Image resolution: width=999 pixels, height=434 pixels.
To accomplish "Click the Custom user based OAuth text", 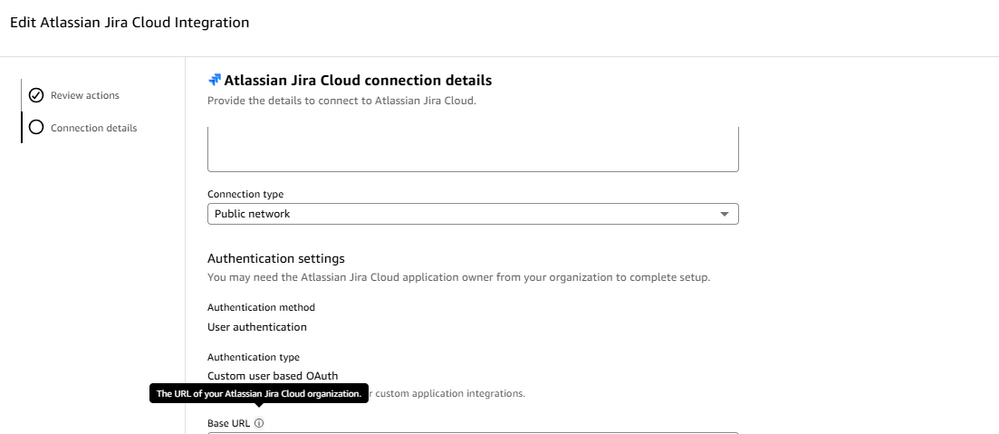I will point(272,376).
